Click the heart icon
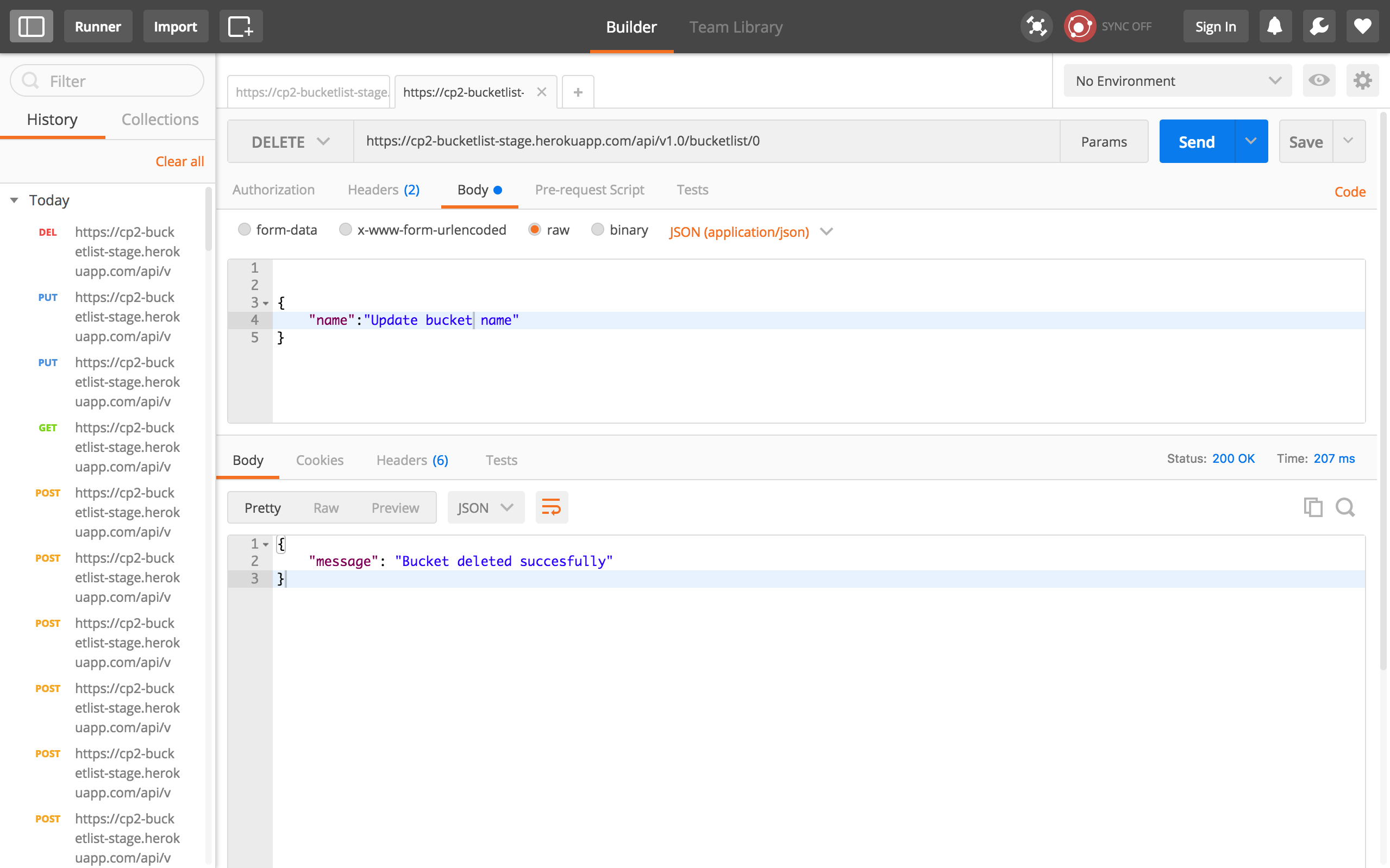Image resolution: width=1390 pixels, height=868 pixels. (x=1362, y=27)
